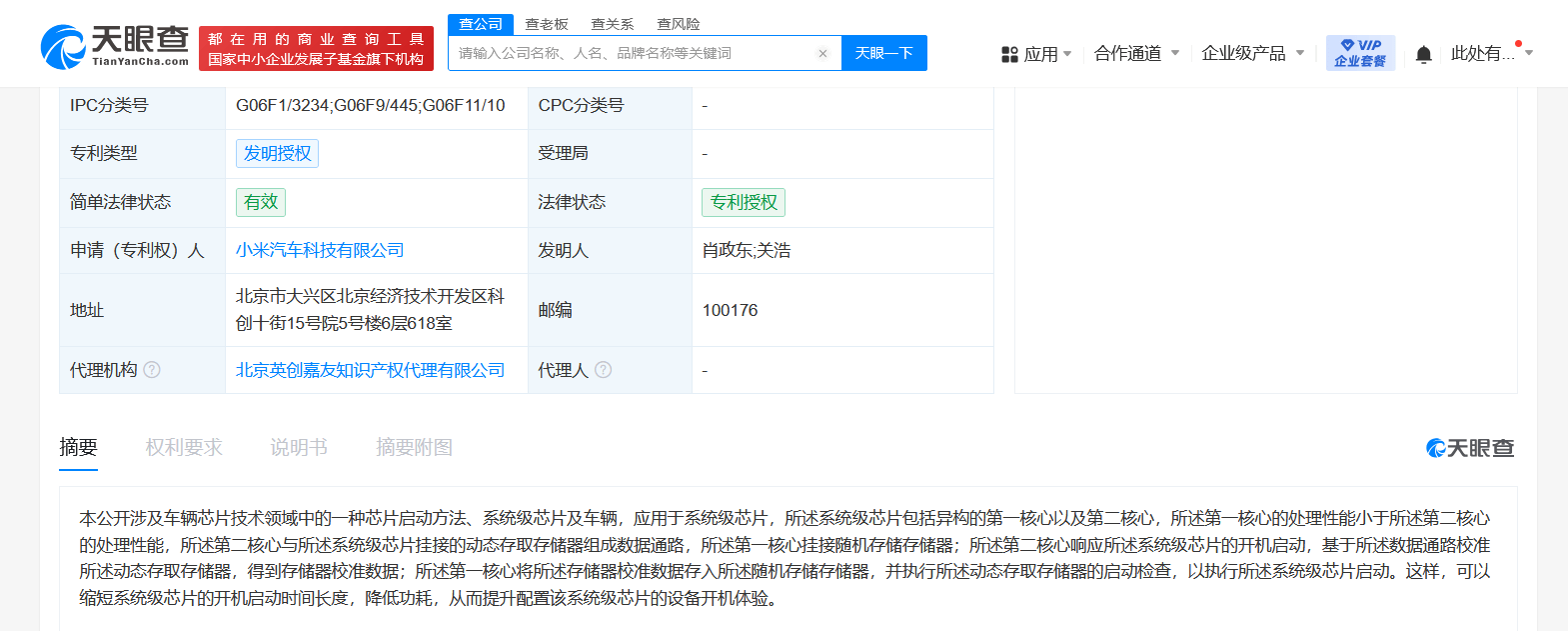
Task: Open the VIP 企业套餐 badge
Action: coord(1360,53)
